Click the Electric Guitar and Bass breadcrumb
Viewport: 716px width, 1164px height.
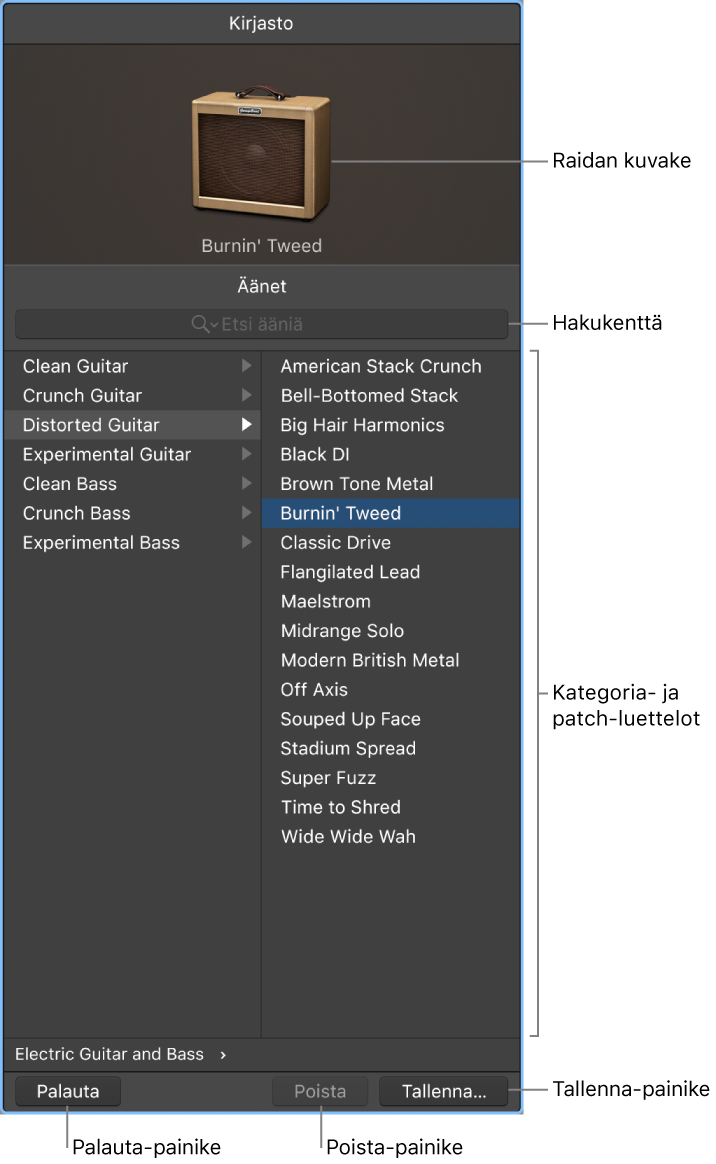109,1054
